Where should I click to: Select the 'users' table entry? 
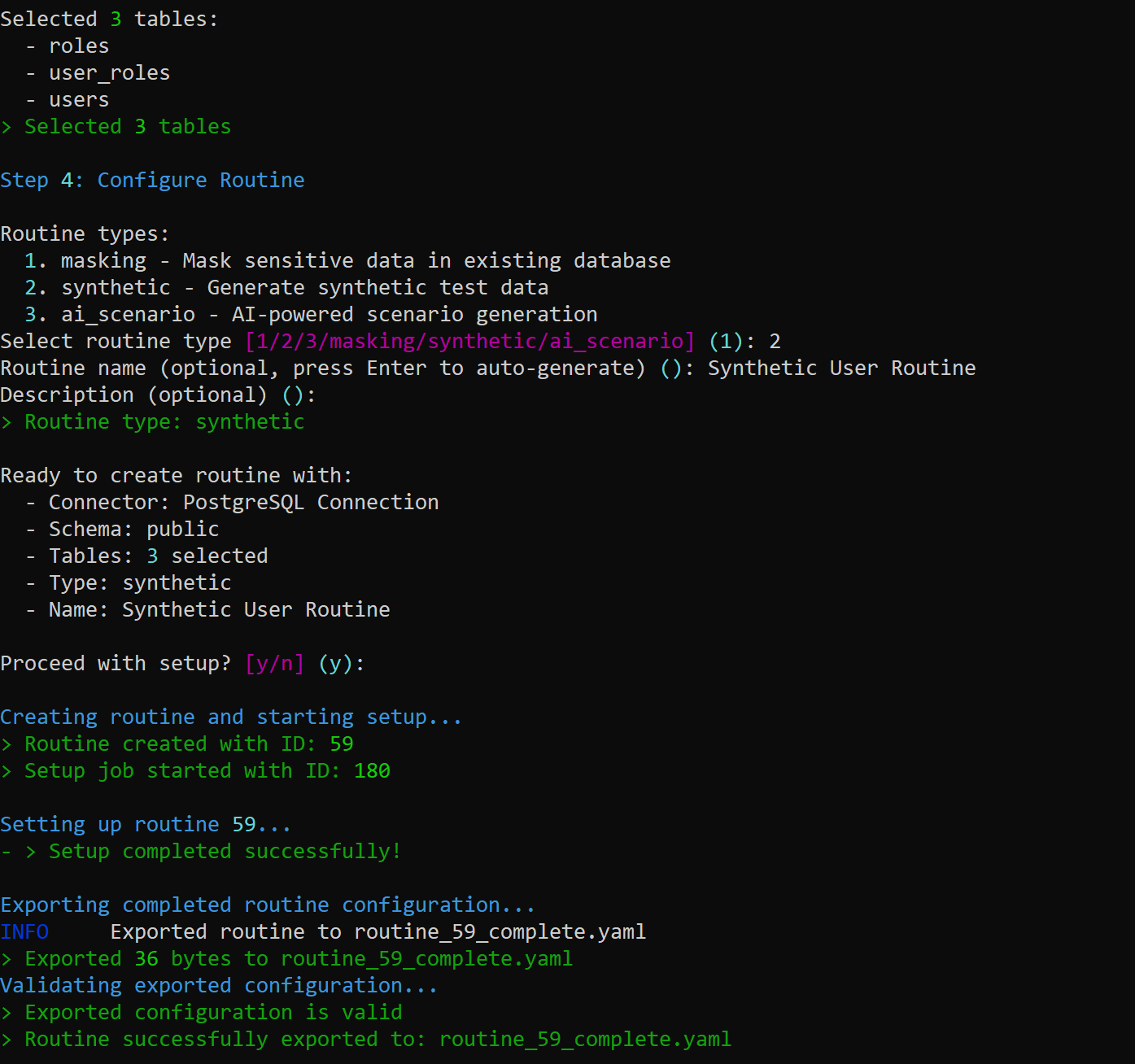point(78,99)
